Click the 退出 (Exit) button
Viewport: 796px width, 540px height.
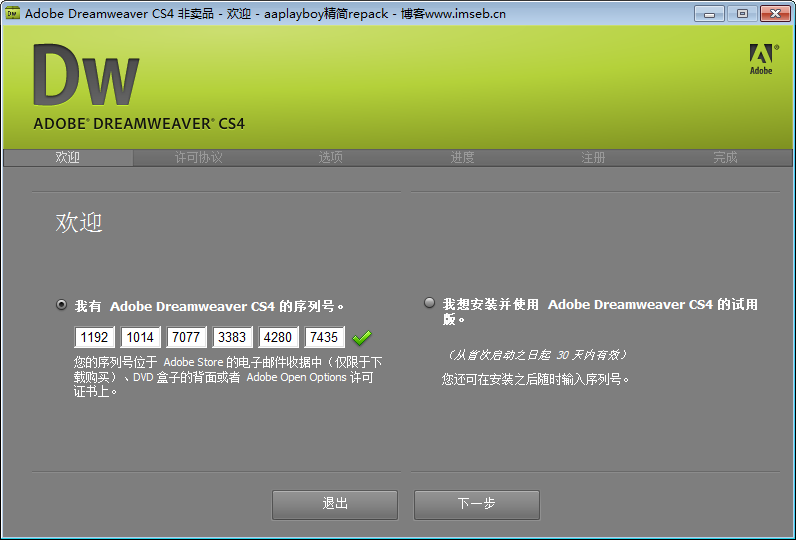pos(335,504)
